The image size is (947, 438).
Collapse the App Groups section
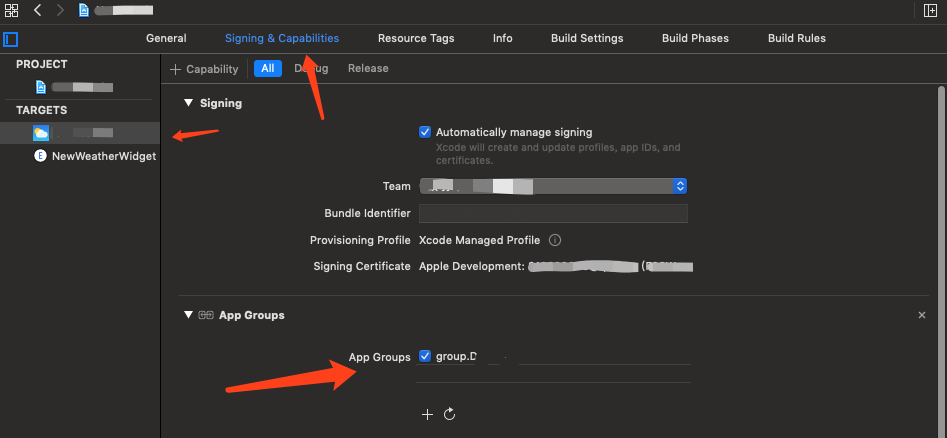[x=188, y=315]
